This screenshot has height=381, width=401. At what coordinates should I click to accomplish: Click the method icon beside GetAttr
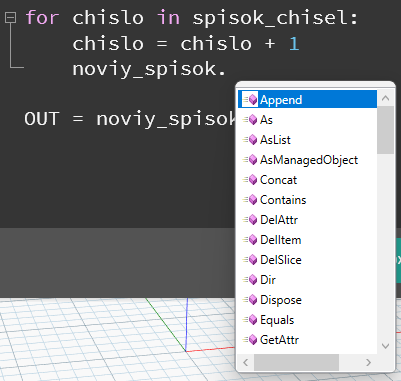(x=250, y=340)
